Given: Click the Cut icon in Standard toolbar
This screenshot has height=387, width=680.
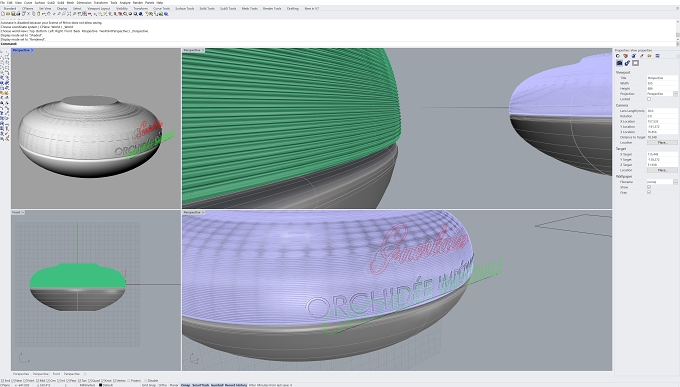Looking at the screenshot, I should point(29,14).
